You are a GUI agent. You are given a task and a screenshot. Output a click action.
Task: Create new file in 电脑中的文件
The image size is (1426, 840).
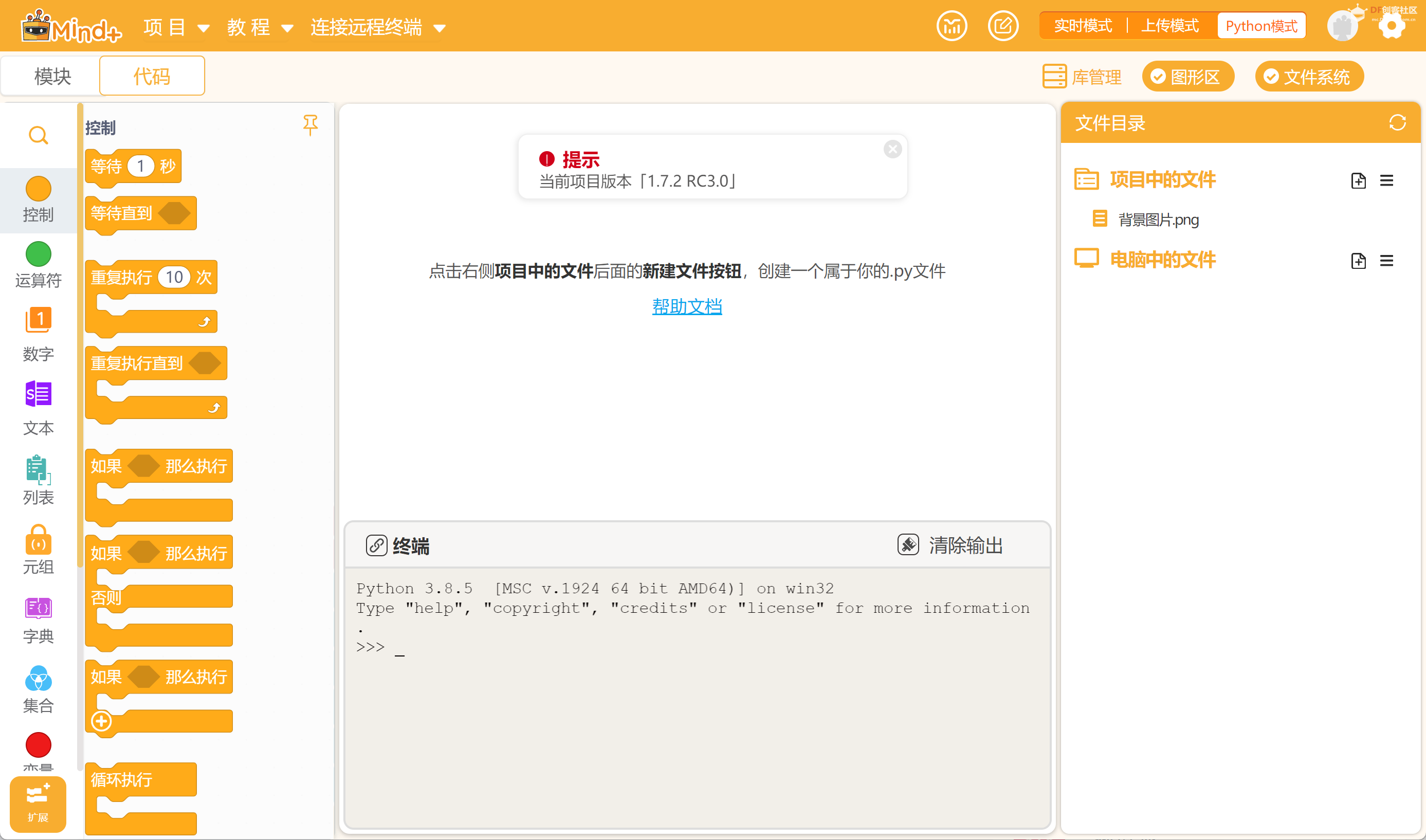(1358, 260)
